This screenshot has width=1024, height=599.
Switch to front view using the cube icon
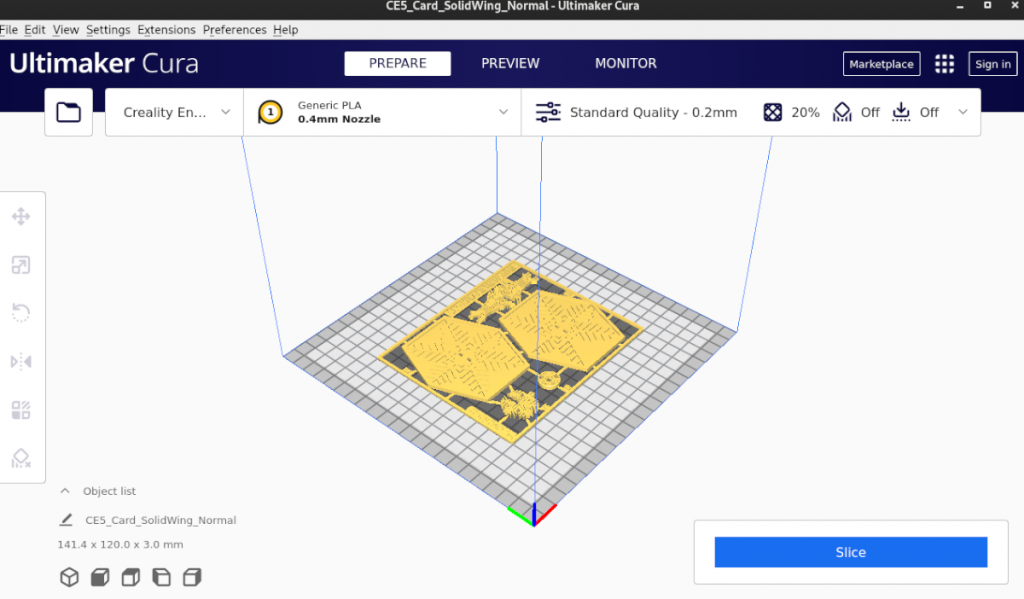tap(99, 577)
